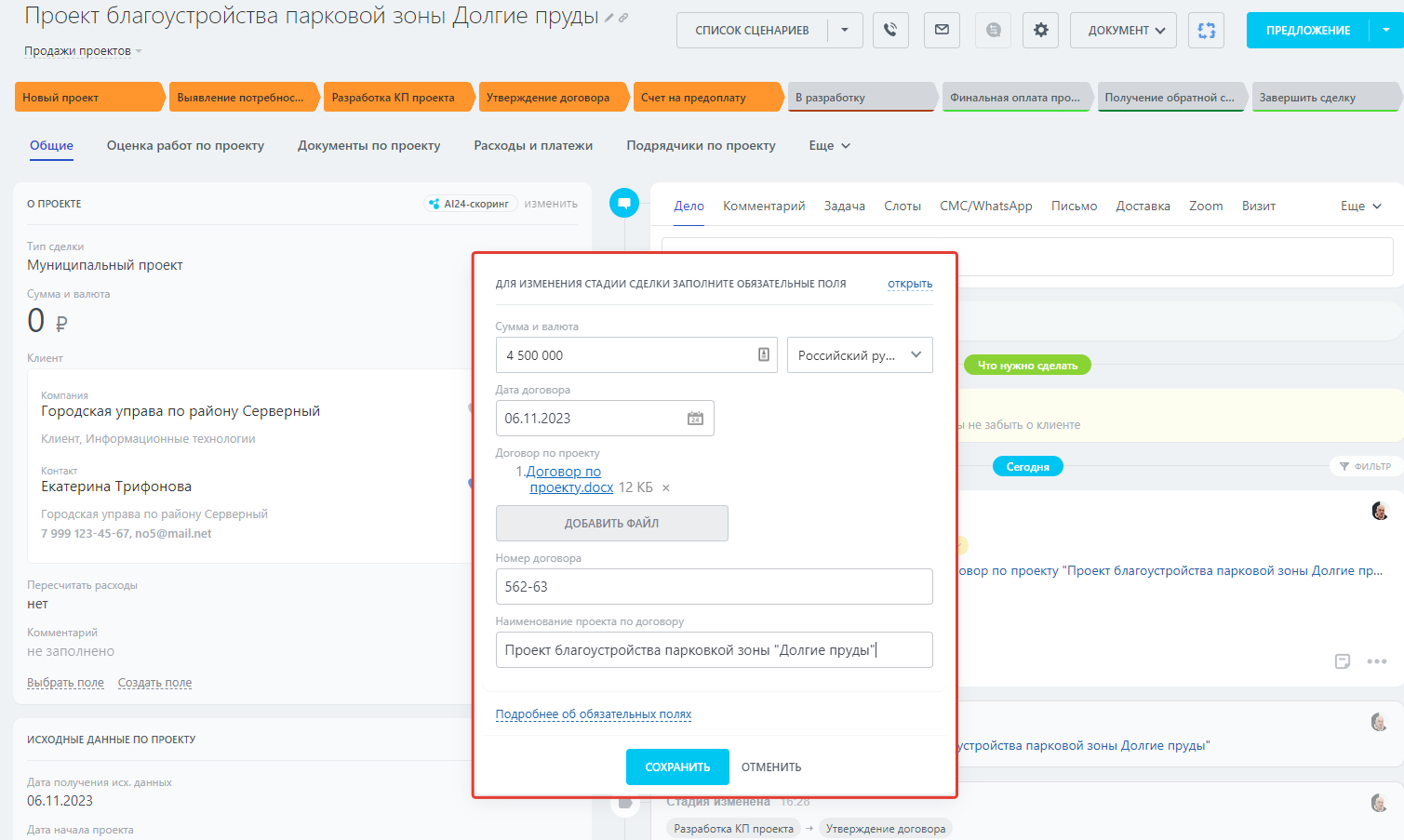Click СОХРАНИТЬ in the required fields popup
The width and height of the screenshot is (1404, 840).
point(677,767)
